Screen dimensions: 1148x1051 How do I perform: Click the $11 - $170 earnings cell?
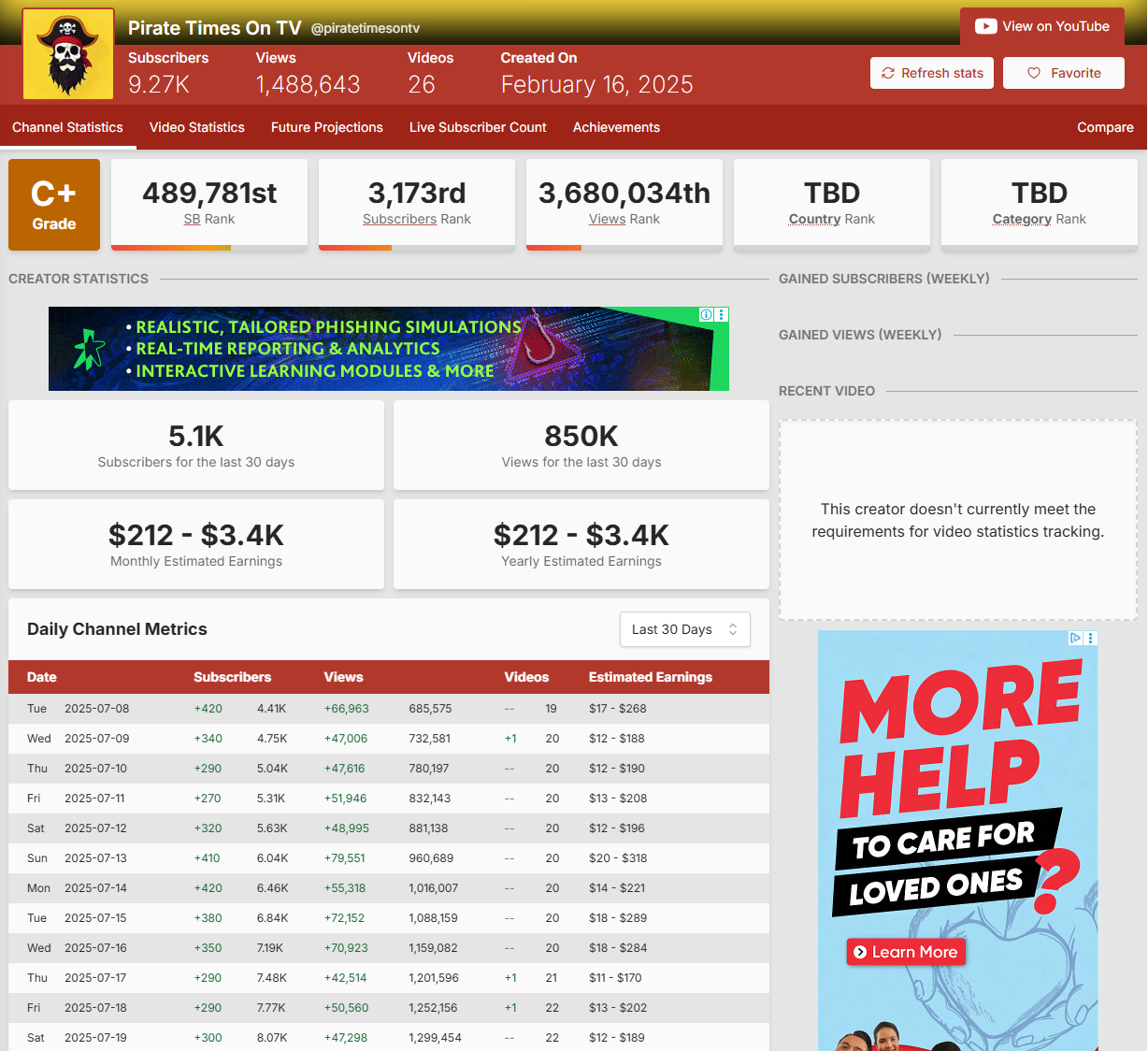point(615,978)
